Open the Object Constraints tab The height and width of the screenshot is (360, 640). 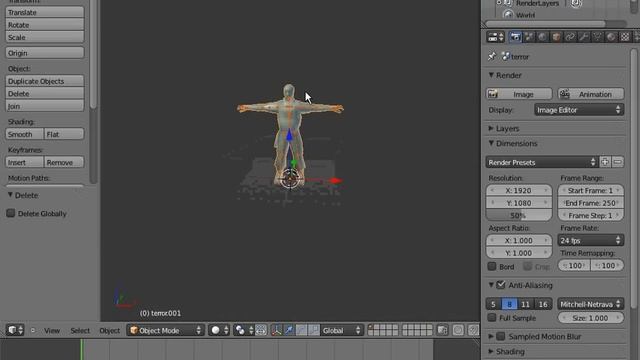tap(570, 37)
